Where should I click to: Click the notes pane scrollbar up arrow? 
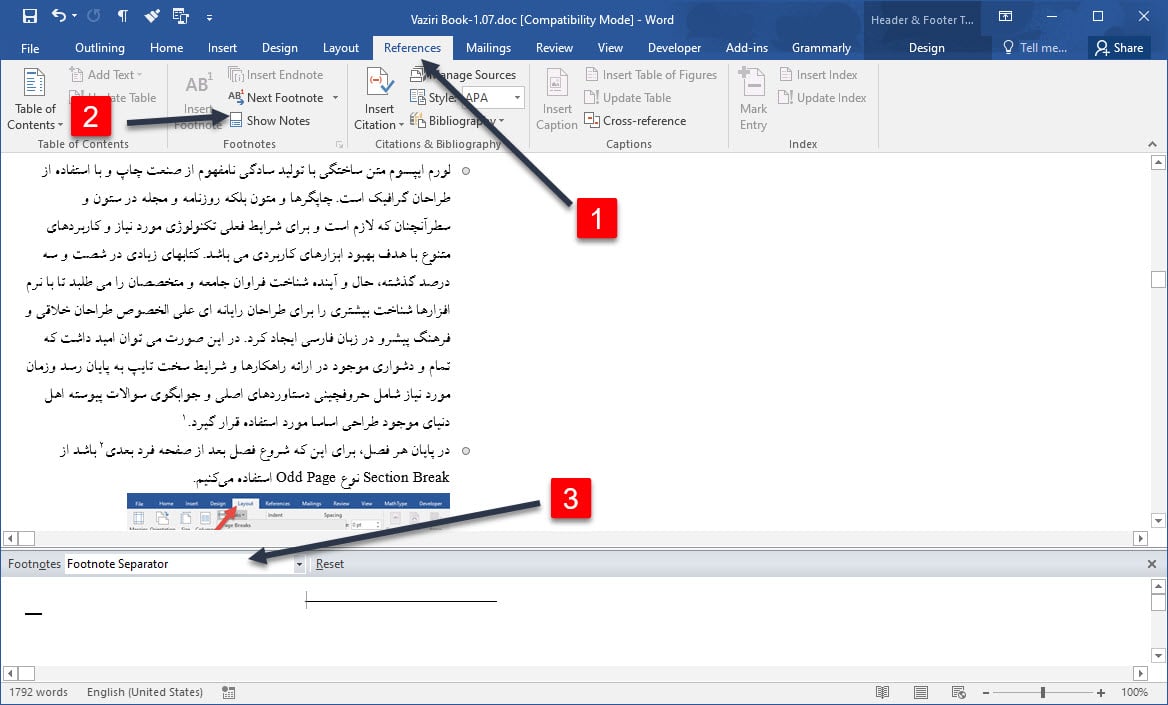(x=1158, y=587)
